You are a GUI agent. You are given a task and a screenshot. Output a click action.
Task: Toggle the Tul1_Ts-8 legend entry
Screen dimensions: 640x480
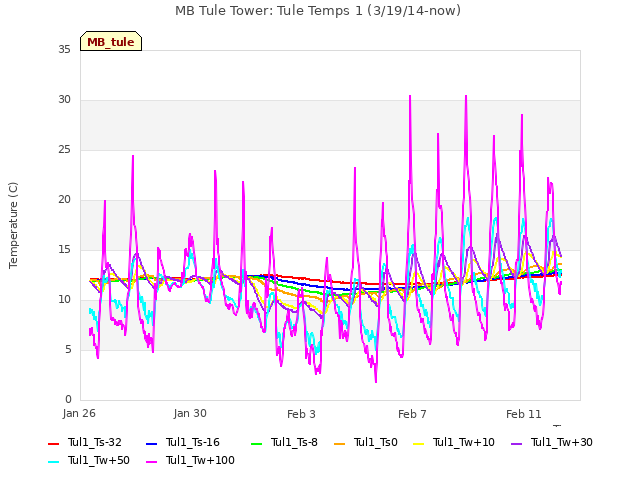click(x=284, y=442)
